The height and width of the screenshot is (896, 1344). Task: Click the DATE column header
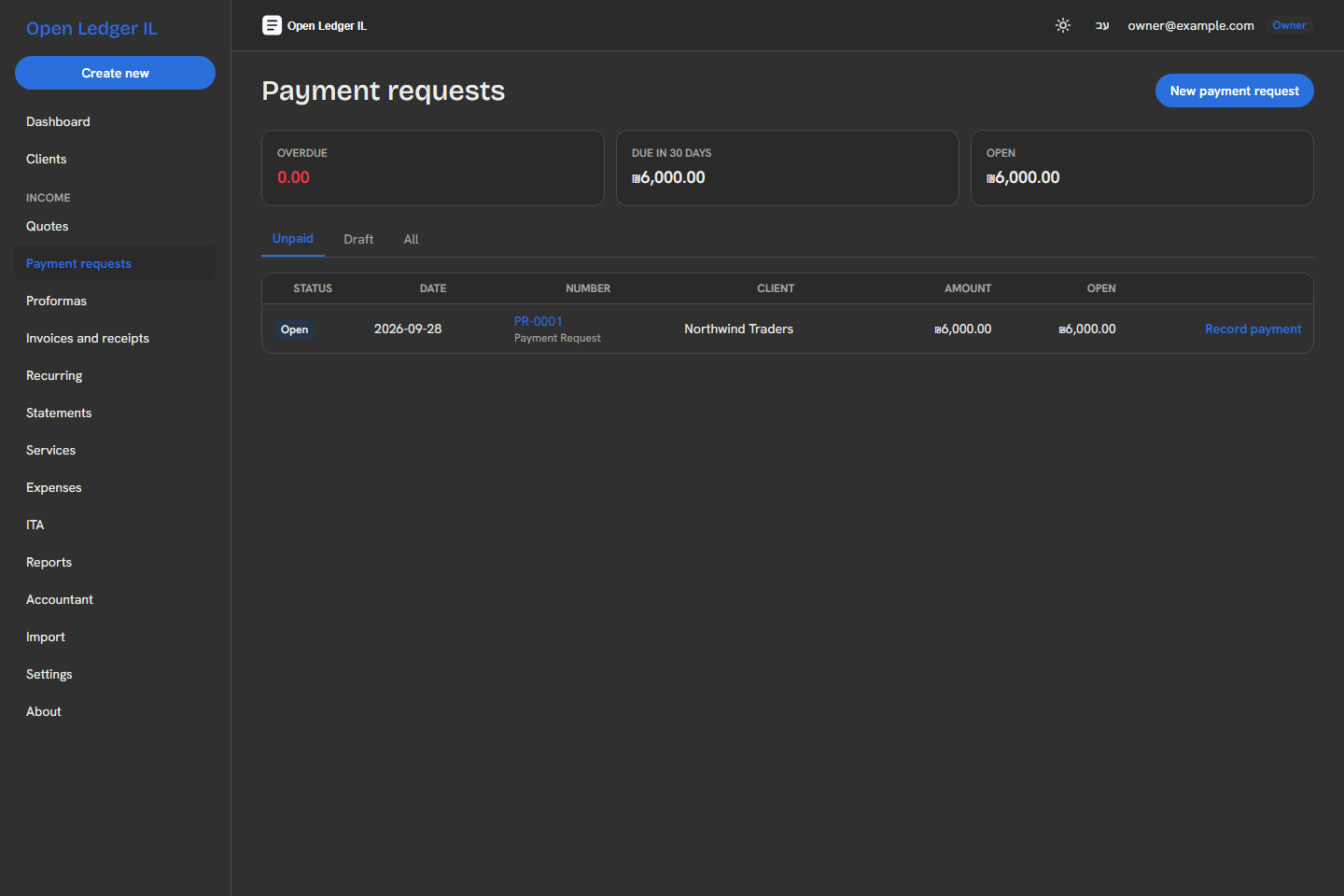(x=433, y=288)
